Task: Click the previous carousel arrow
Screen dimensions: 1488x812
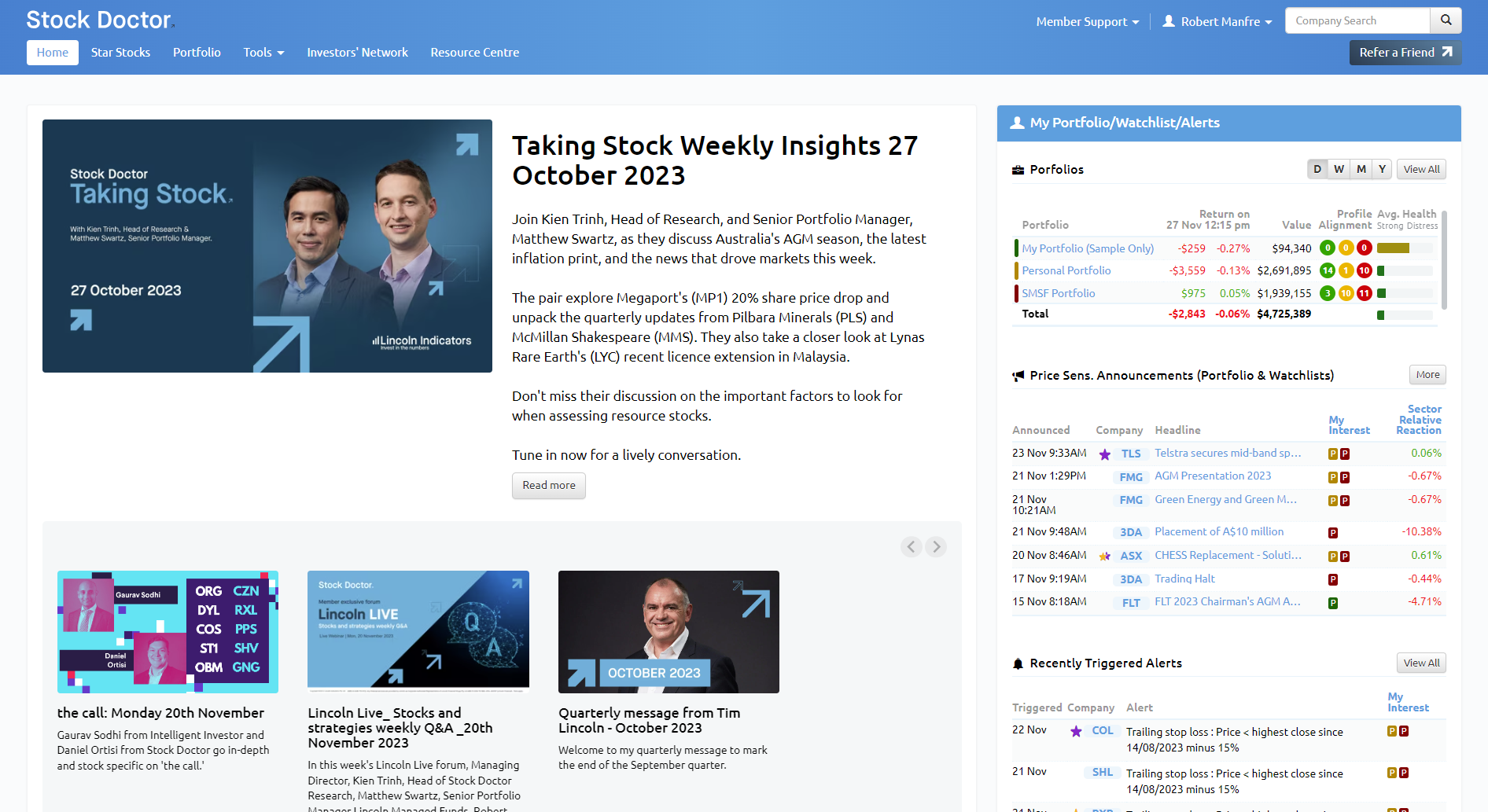Action: 912,546
